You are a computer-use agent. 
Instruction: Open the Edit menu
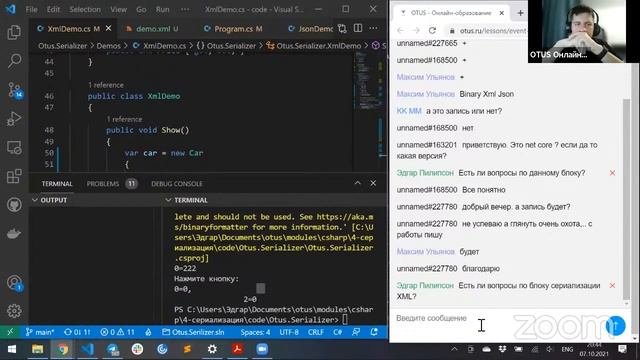pos(53,9)
